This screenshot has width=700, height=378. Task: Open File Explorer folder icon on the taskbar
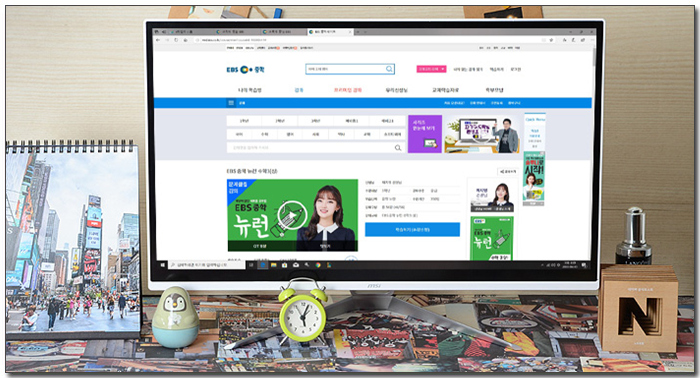[x=273, y=265]
